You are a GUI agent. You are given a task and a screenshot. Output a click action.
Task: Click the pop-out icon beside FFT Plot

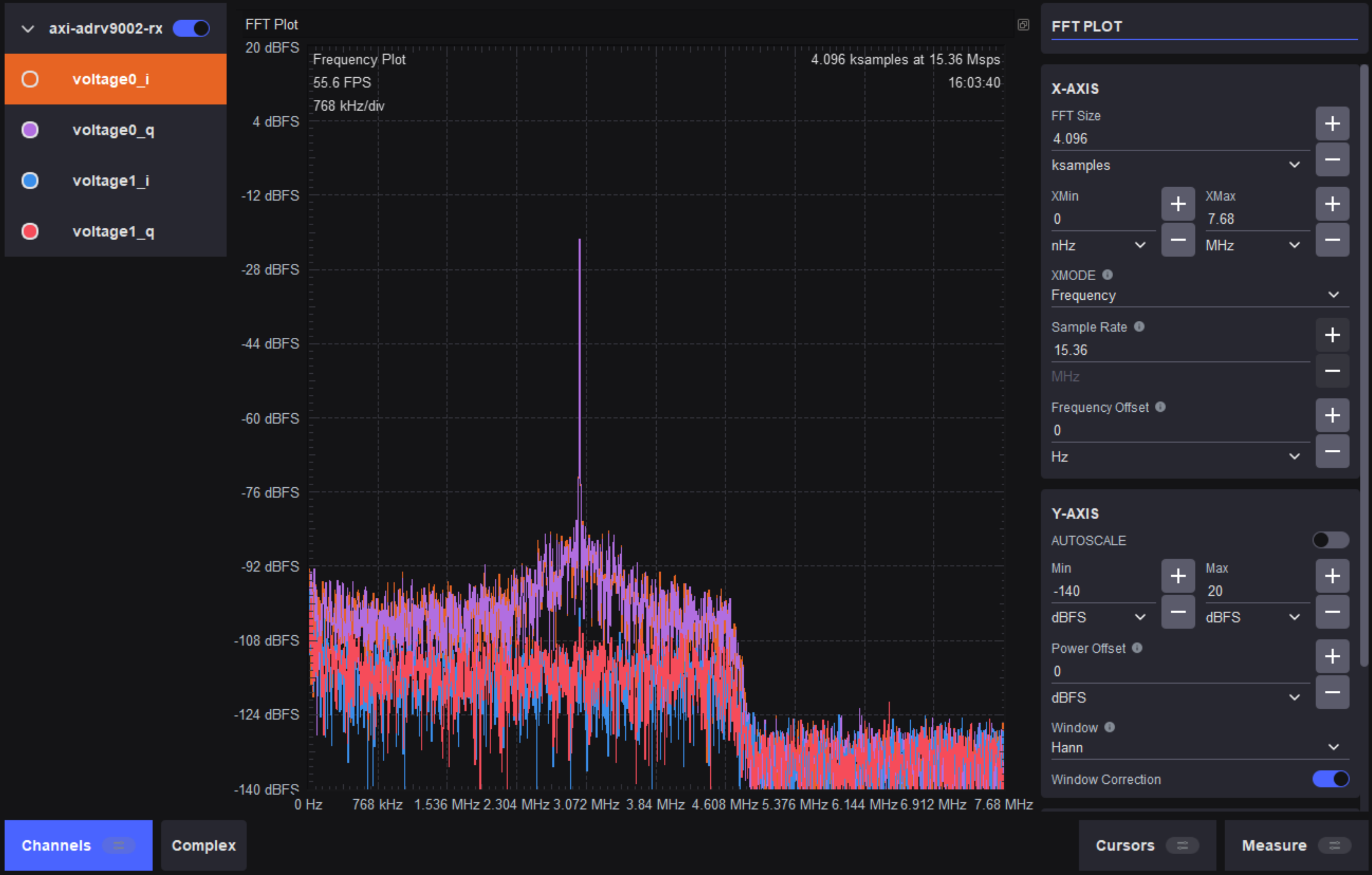point(1023,25)
